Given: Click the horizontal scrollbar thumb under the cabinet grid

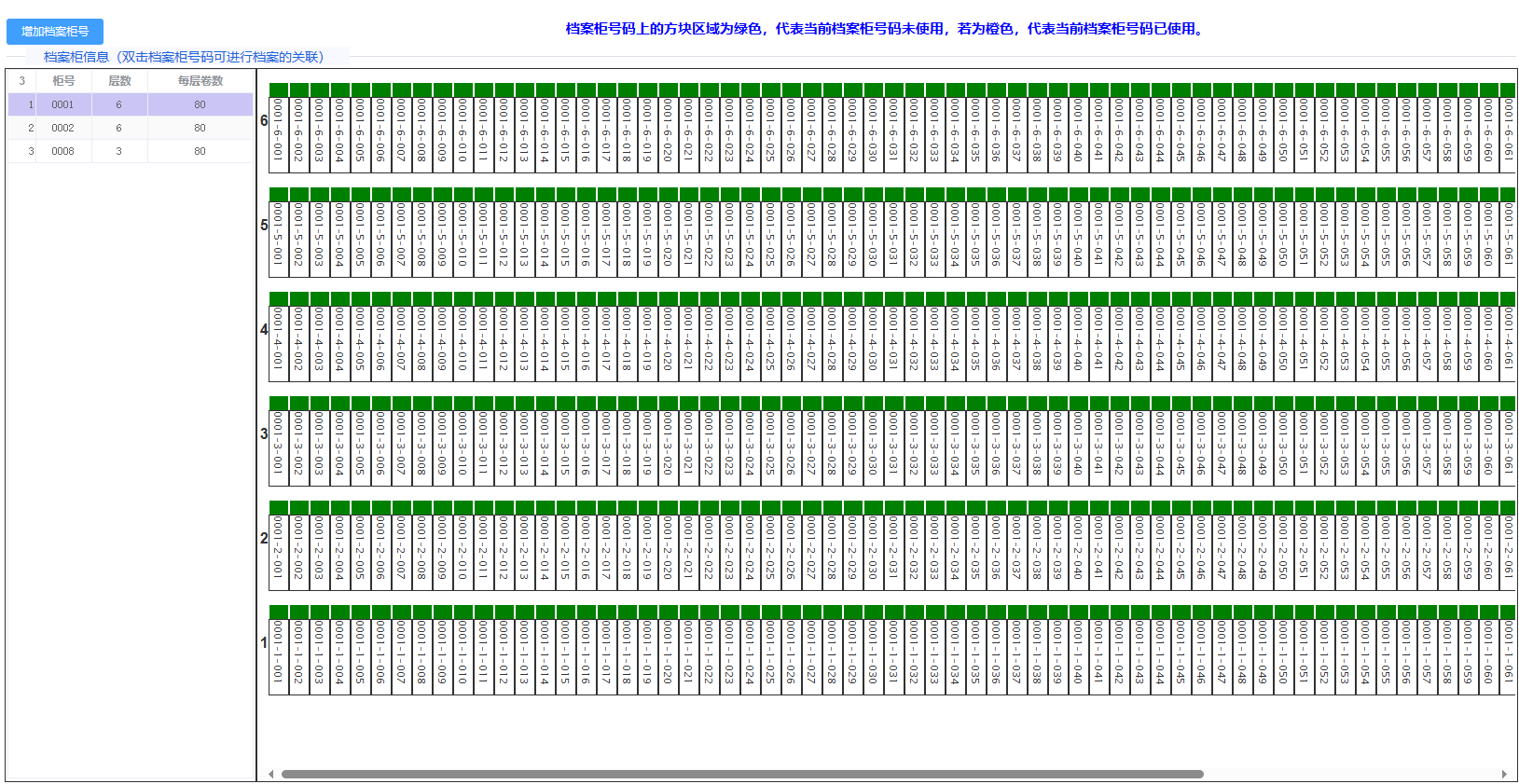Looking at the screenshot, I should click(x=742, y=774).
